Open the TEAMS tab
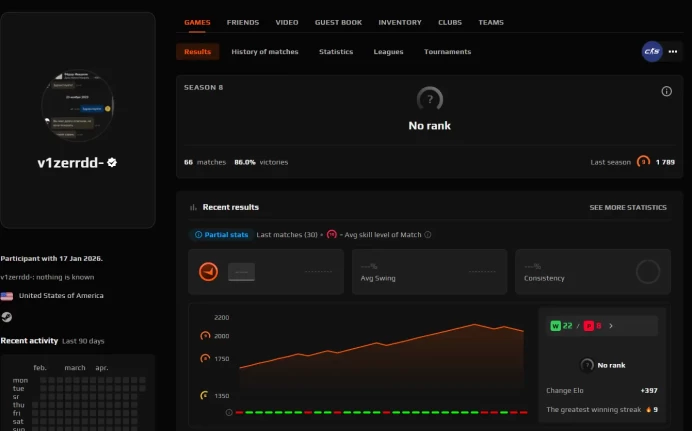The height and width of the screenshot is (431, 692). (491, 22)
